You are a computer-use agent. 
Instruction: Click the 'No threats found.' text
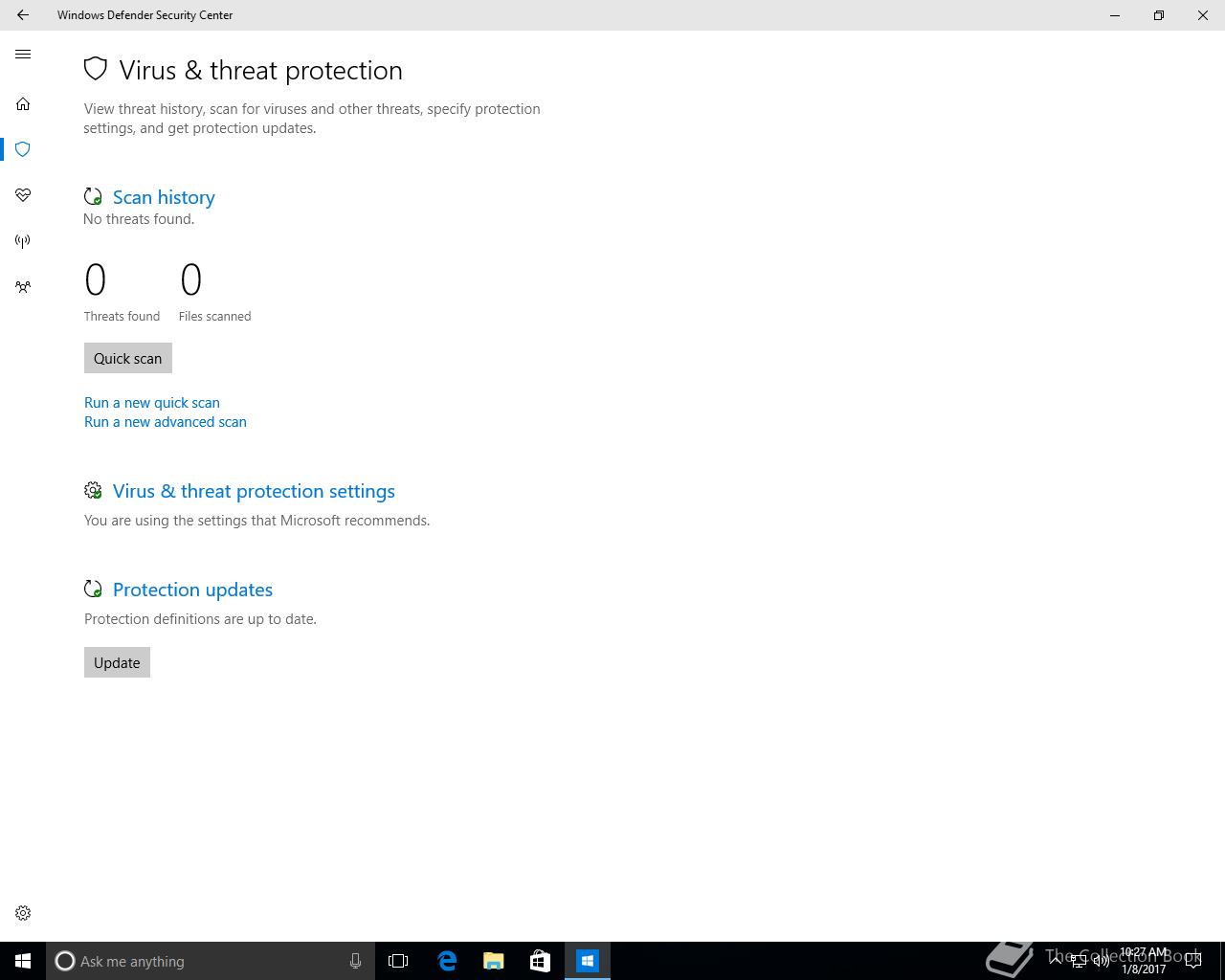point(139,219)
